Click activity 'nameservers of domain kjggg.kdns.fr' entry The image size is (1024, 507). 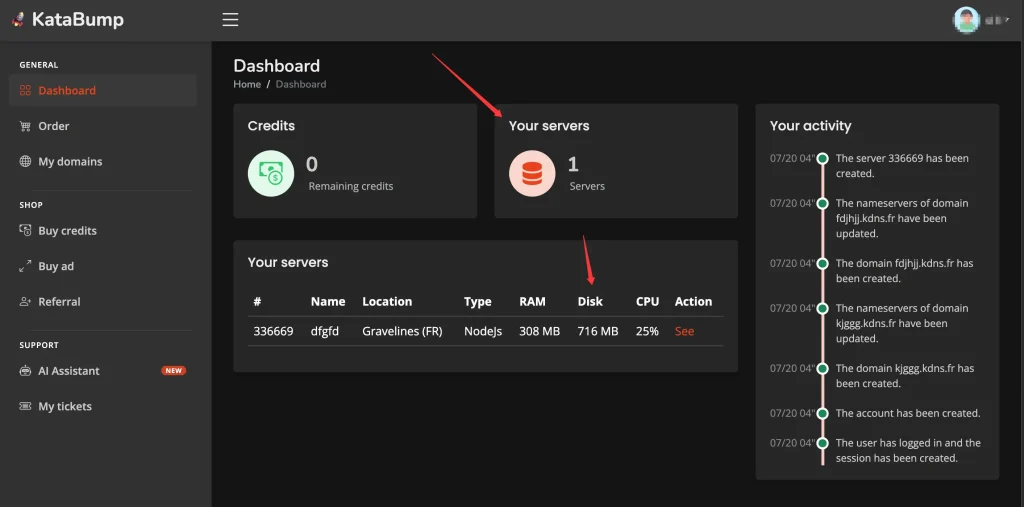(902, 323)
